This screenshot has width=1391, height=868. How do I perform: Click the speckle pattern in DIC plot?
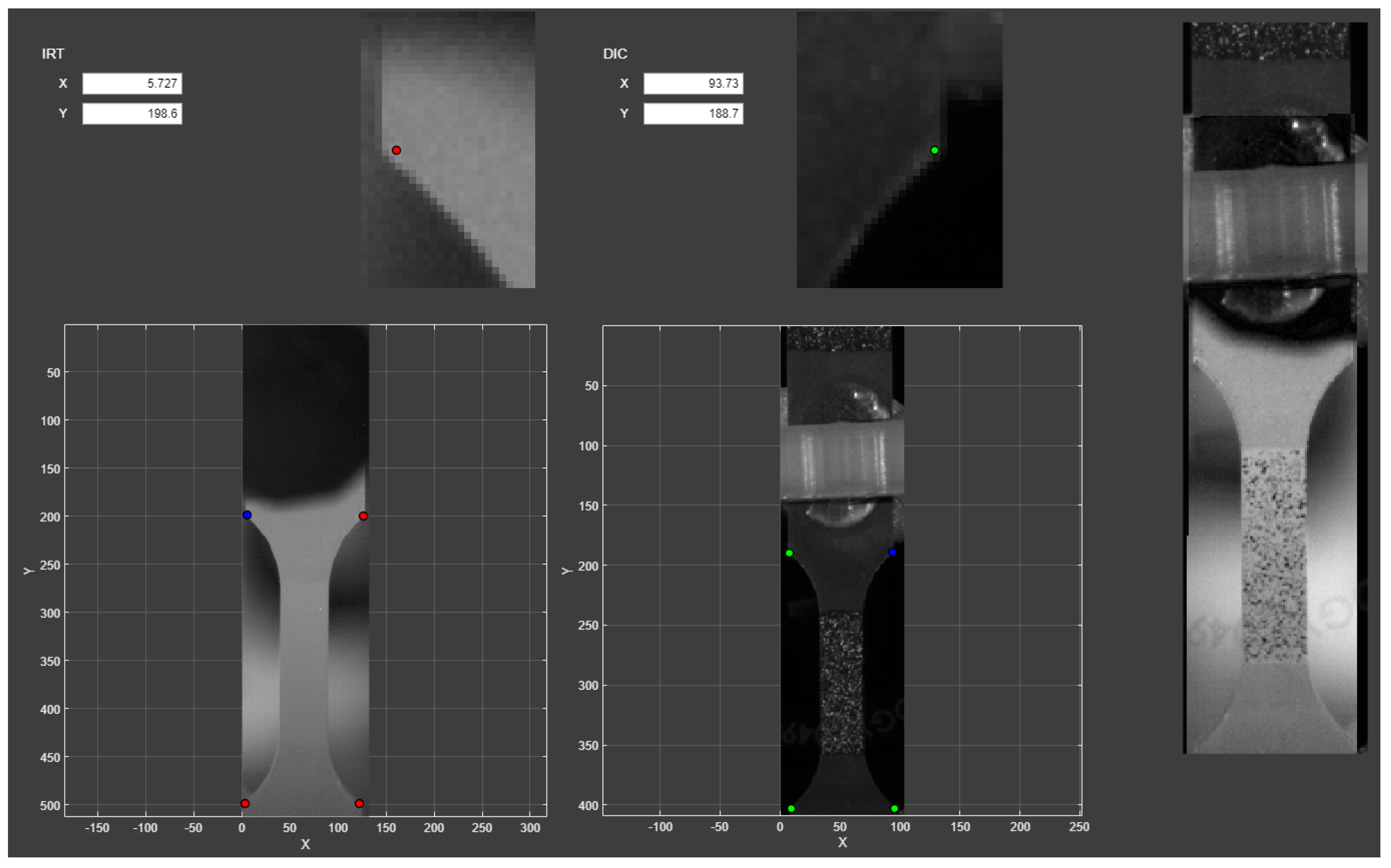tap(842, 683)
